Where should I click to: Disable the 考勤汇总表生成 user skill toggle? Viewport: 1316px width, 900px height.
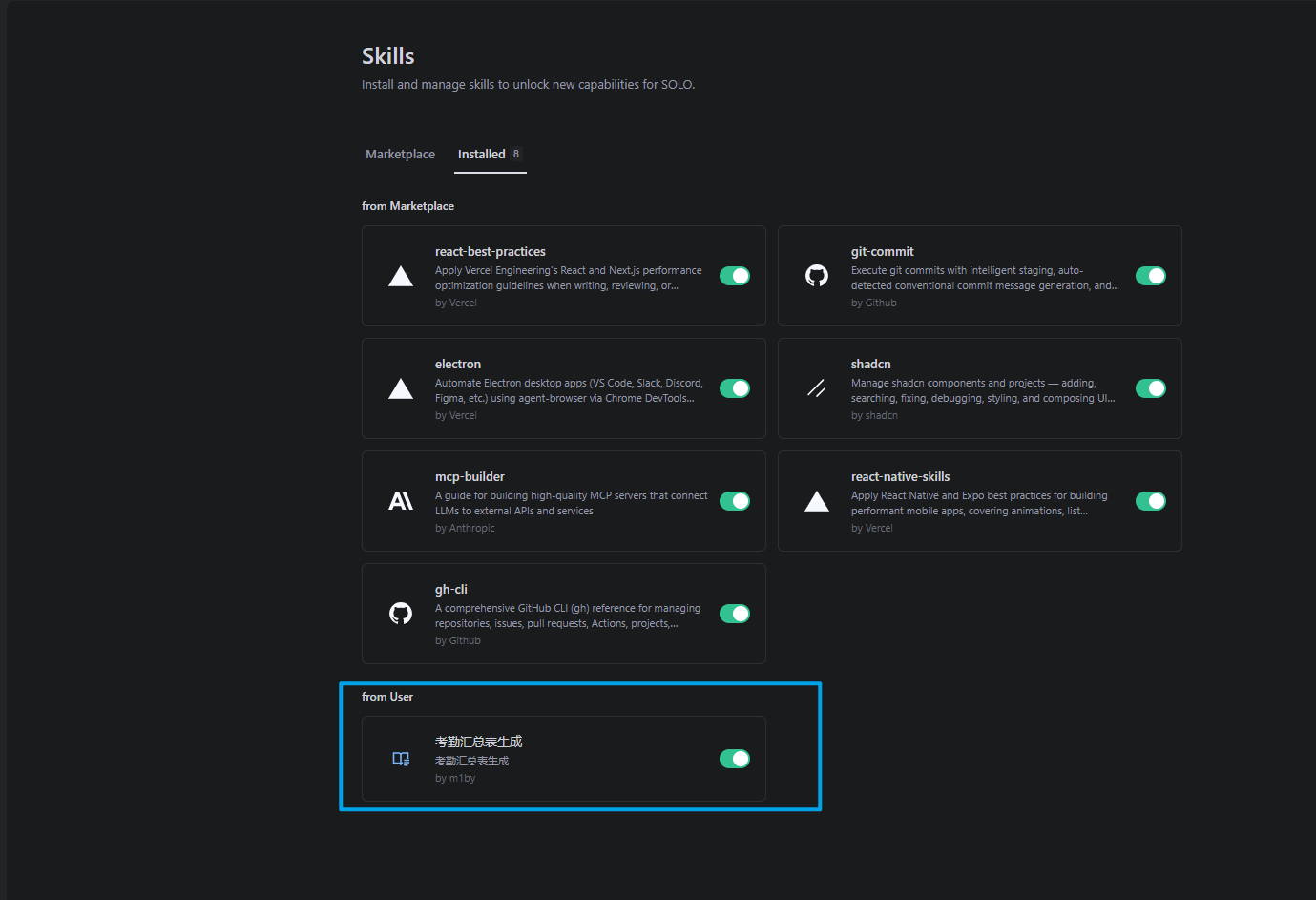click(x=735, y=759)
